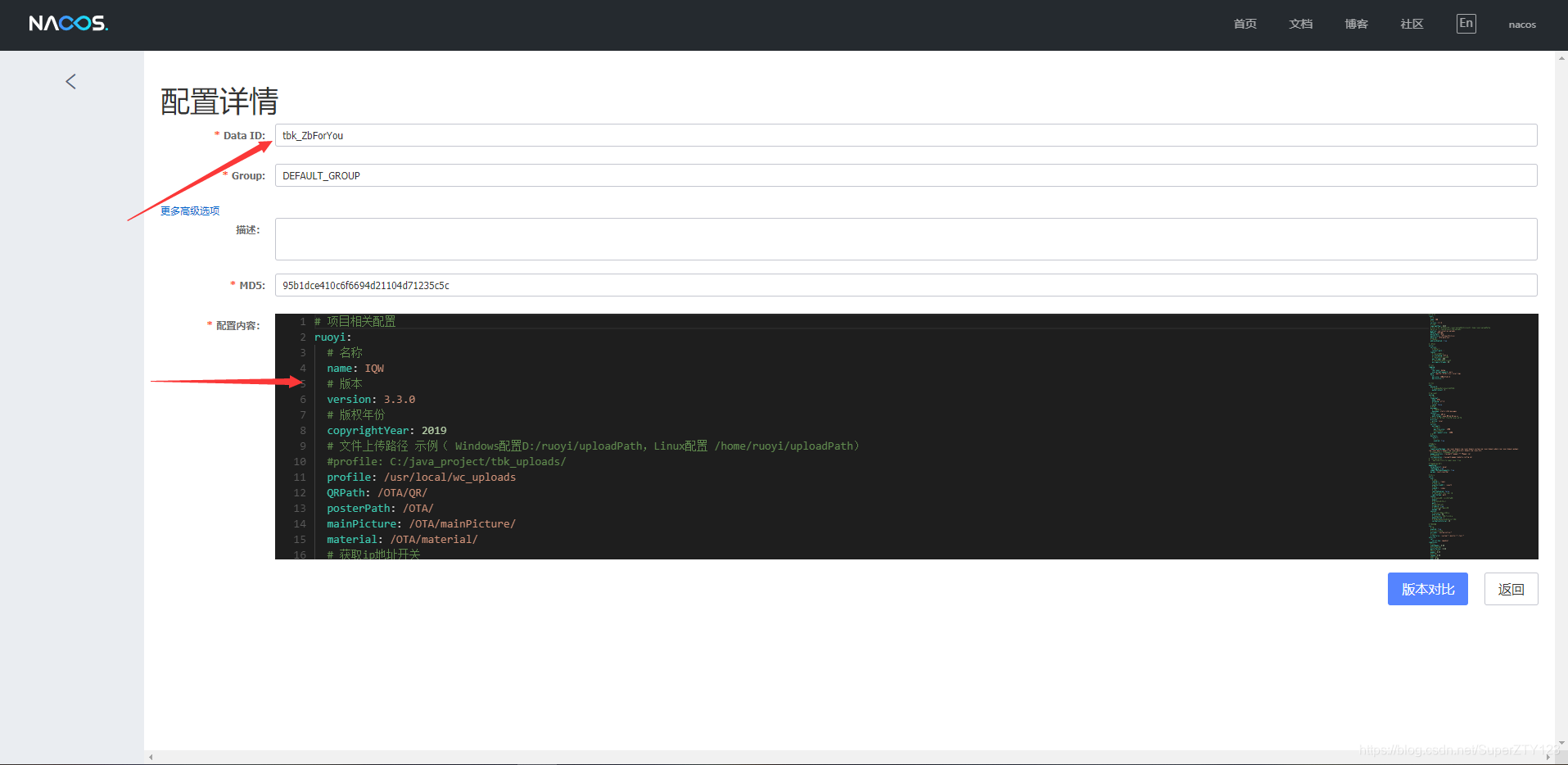Click the 'ruoyi:' line in editor

click(x=332, y=337)
